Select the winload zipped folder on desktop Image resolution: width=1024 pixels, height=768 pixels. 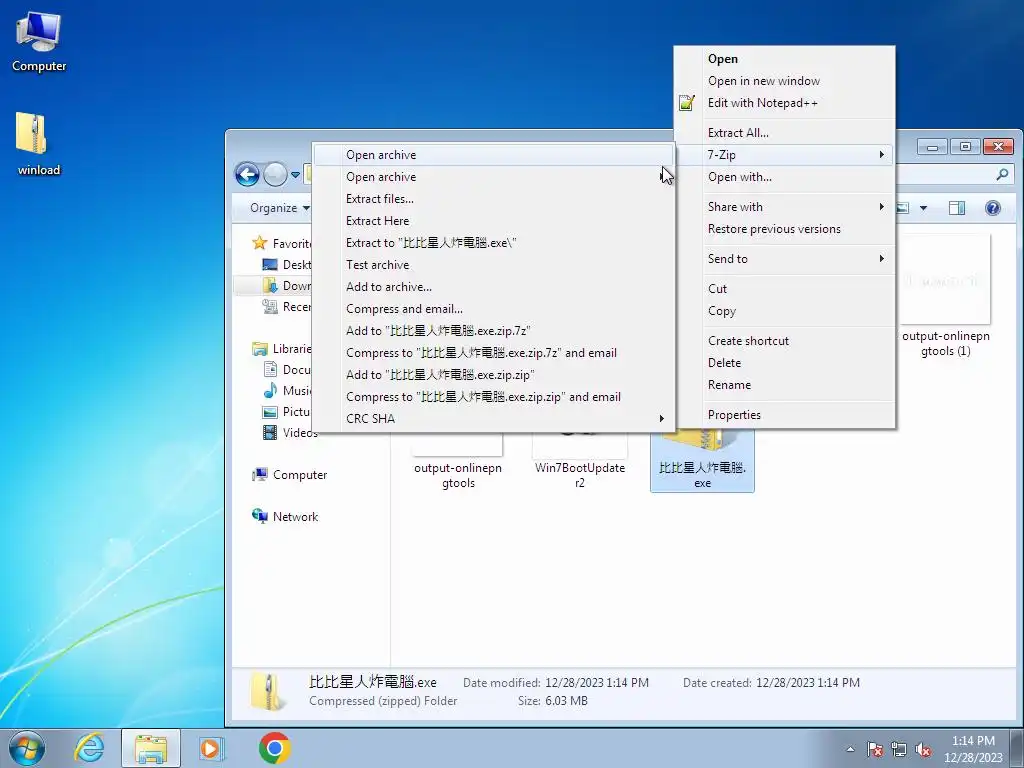click(38, 144)
